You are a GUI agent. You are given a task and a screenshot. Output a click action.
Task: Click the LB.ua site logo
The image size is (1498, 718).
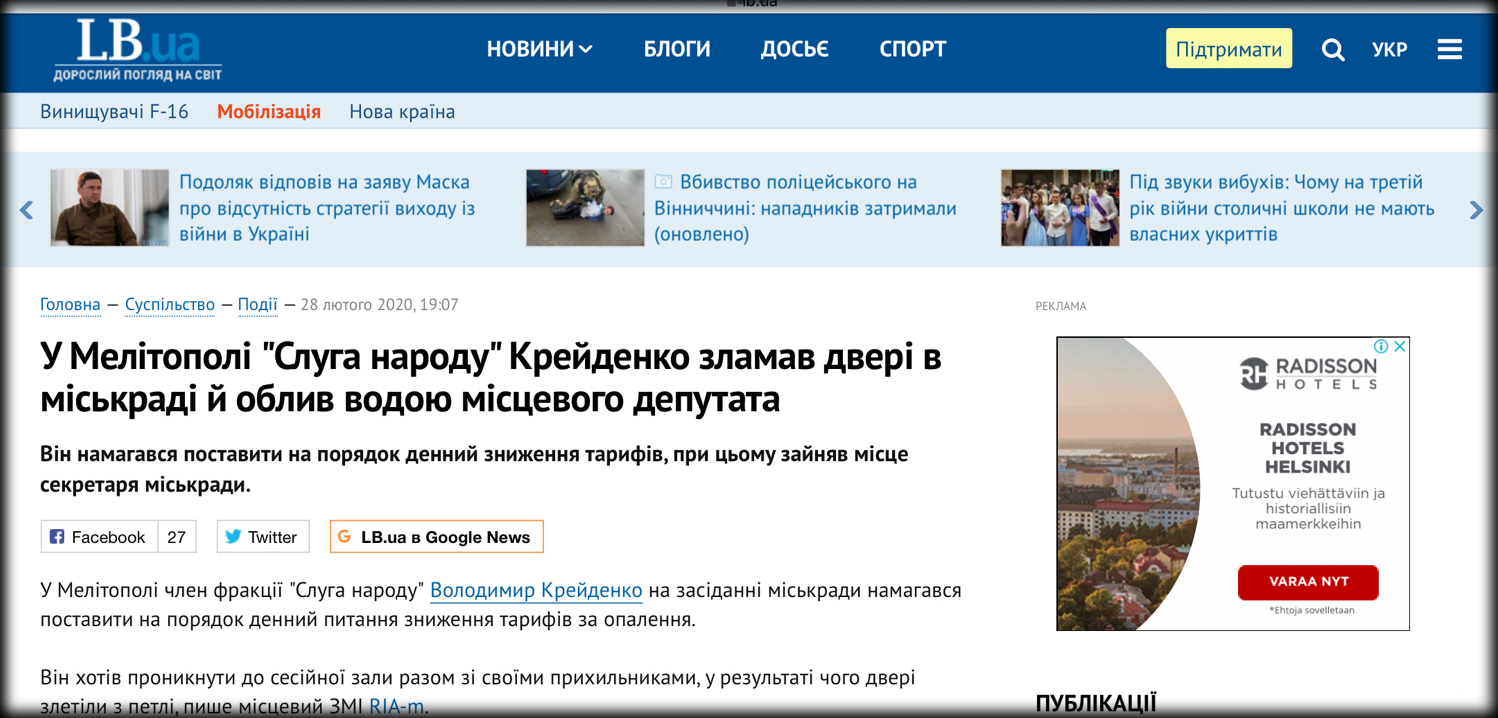138,49
